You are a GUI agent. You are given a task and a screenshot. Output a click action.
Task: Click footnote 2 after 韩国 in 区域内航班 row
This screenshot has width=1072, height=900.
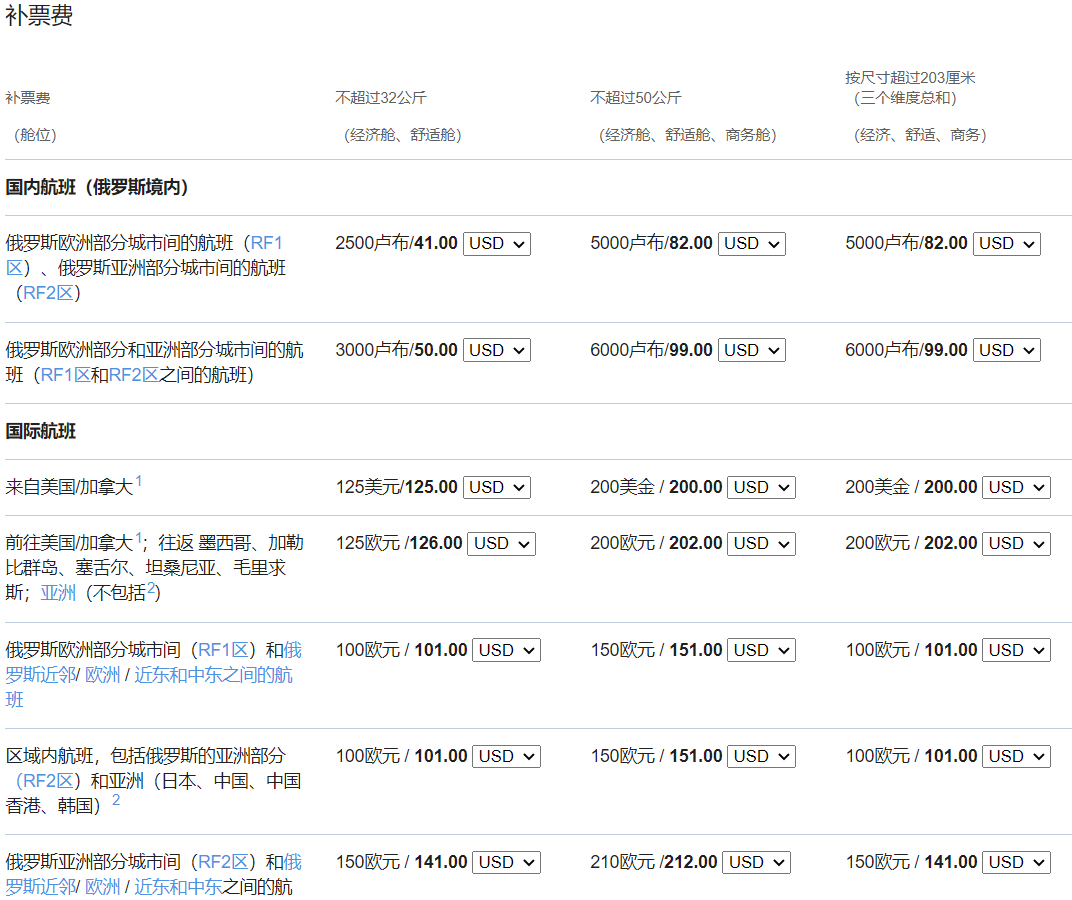point(116,800)
